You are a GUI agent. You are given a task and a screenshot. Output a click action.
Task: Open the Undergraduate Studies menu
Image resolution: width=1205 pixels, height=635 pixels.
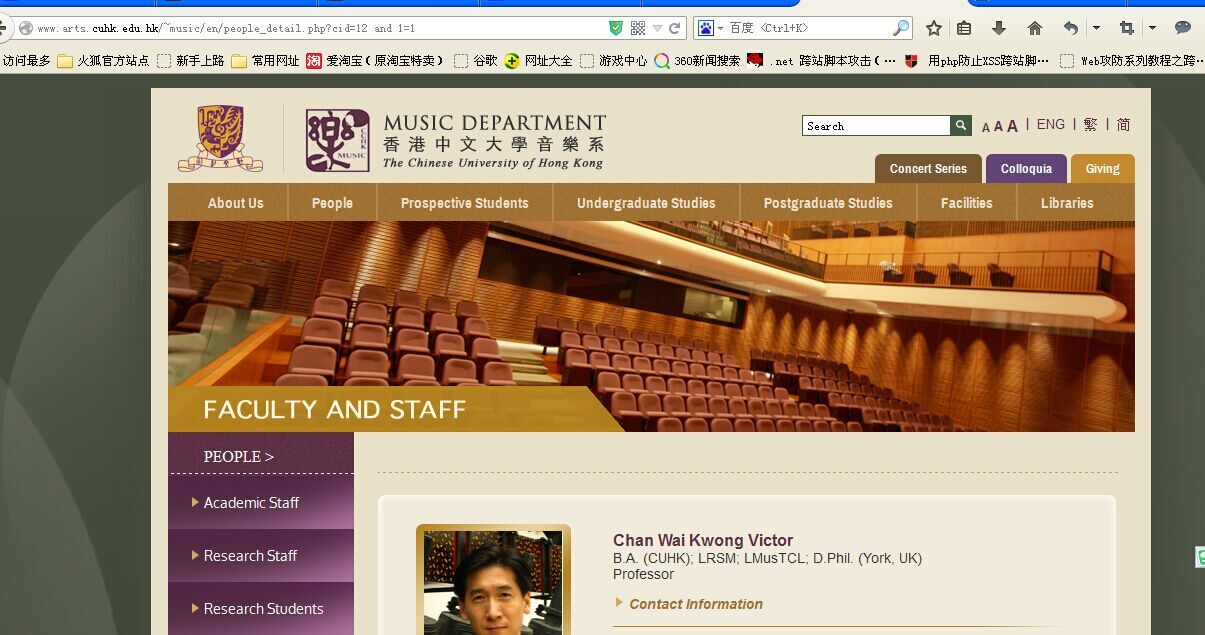tap(646, 202)
